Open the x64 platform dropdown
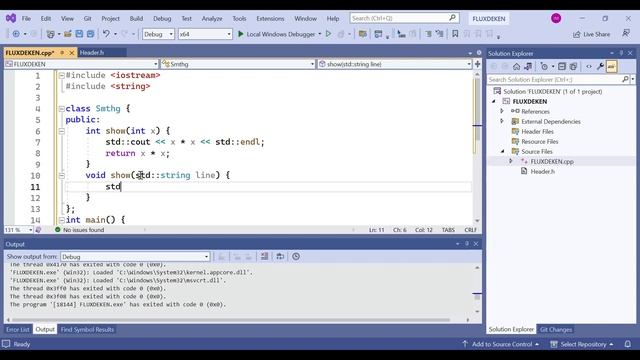The image size is (640, 360). tap(205, 34)
